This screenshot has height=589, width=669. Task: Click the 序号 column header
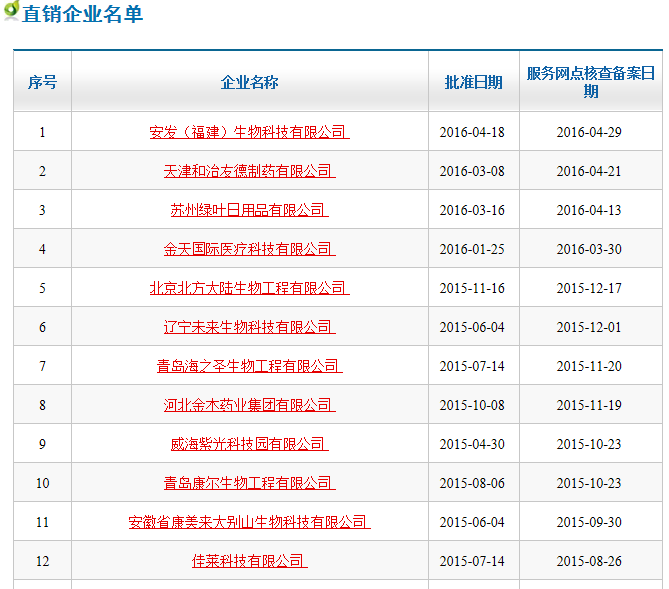click(42, 82)
